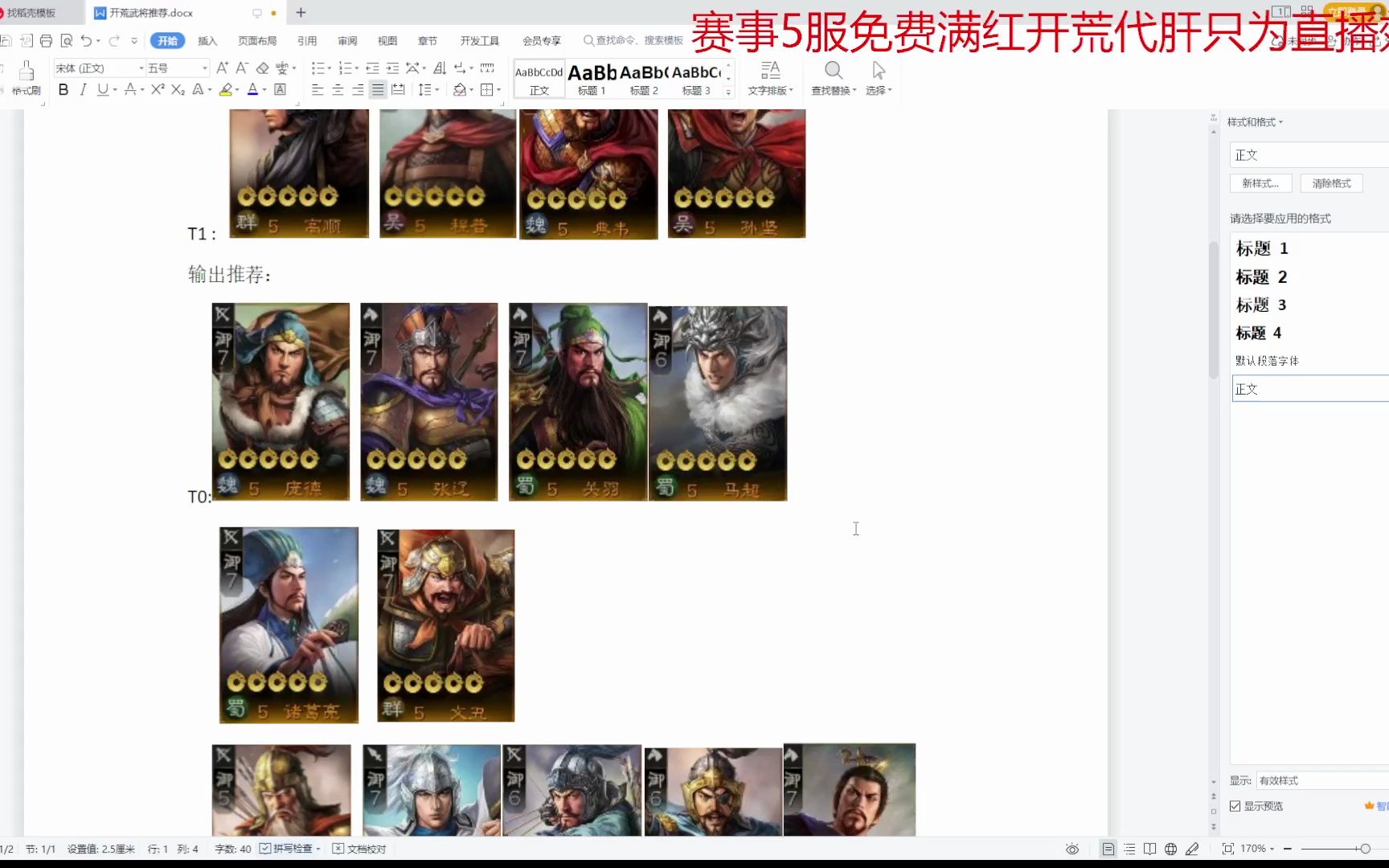Toggle Subscript formatting
The height and width of the screenshot is (868, 1389).
[x=178, y=90]
